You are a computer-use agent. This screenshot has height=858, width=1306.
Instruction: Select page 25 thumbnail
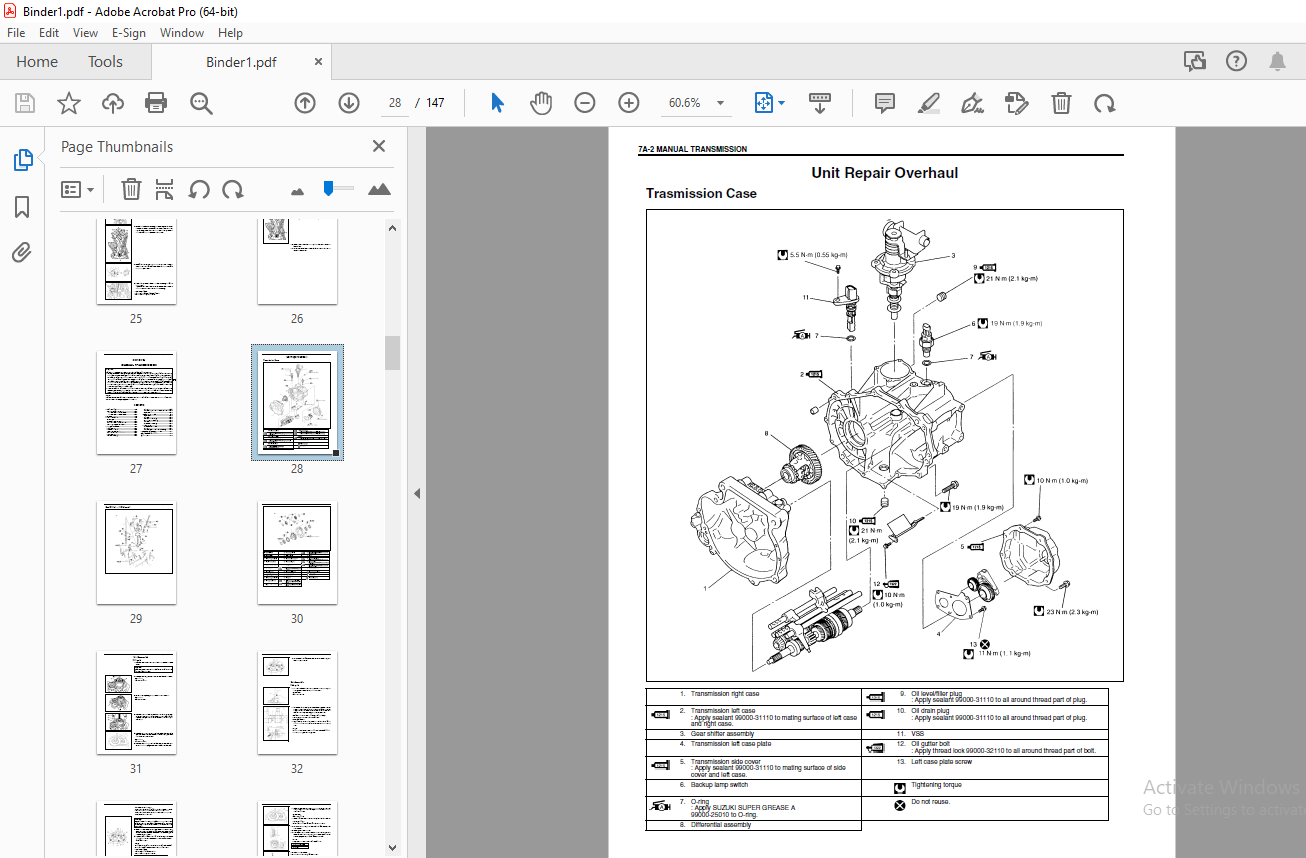136,261
